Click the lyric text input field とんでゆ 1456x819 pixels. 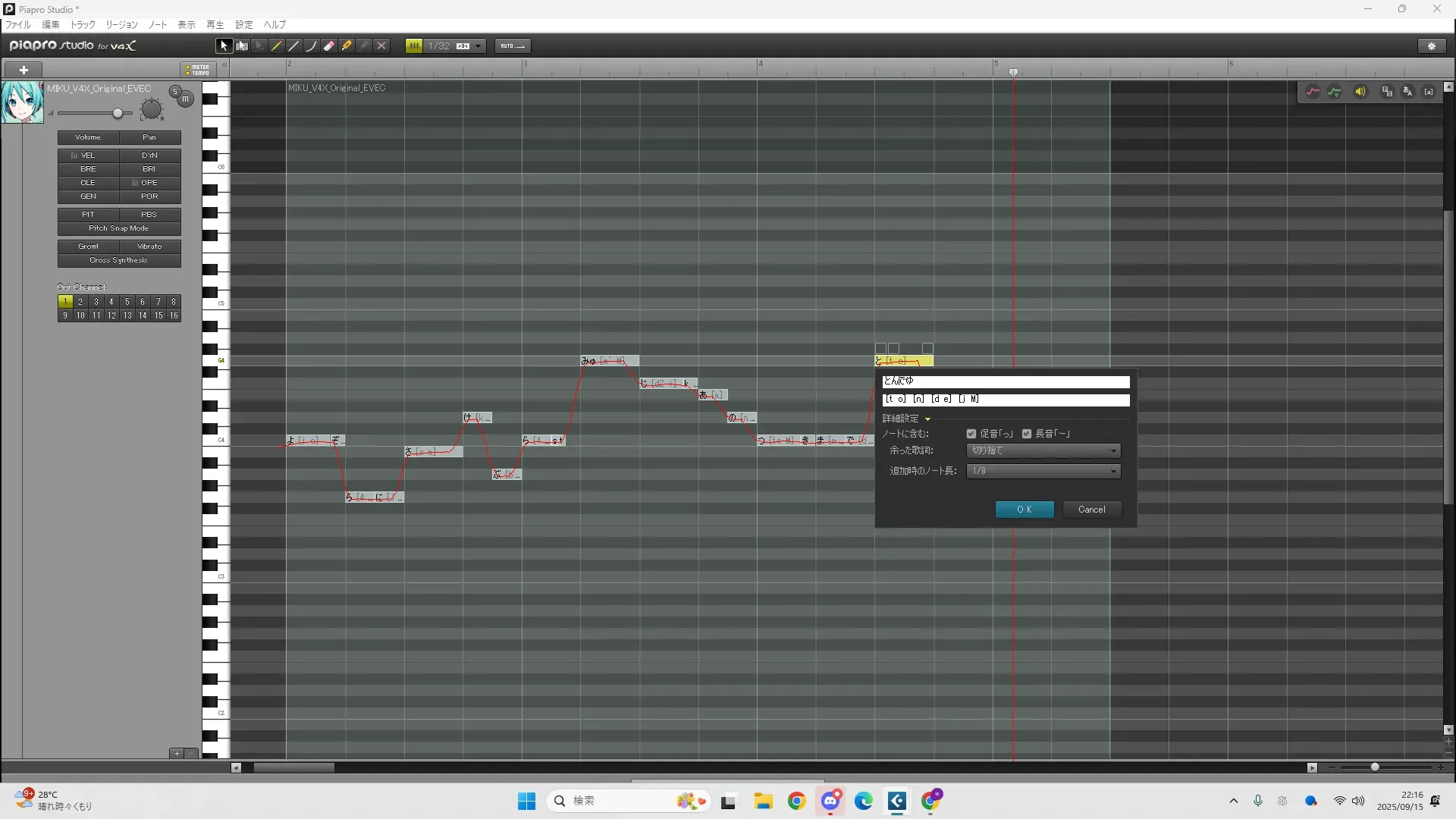pos(1006,381)
